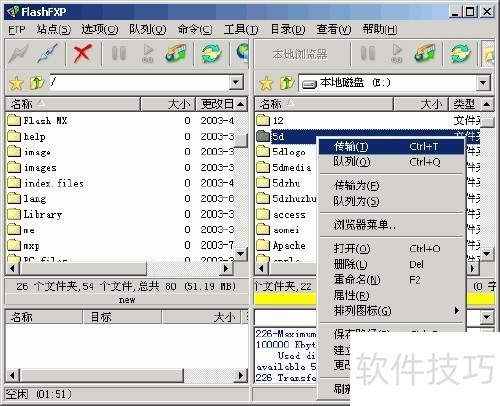Screen dimensions: 500x406
Task: Click the FlashFXP title bar icon
Action: [x=13, y=12]
